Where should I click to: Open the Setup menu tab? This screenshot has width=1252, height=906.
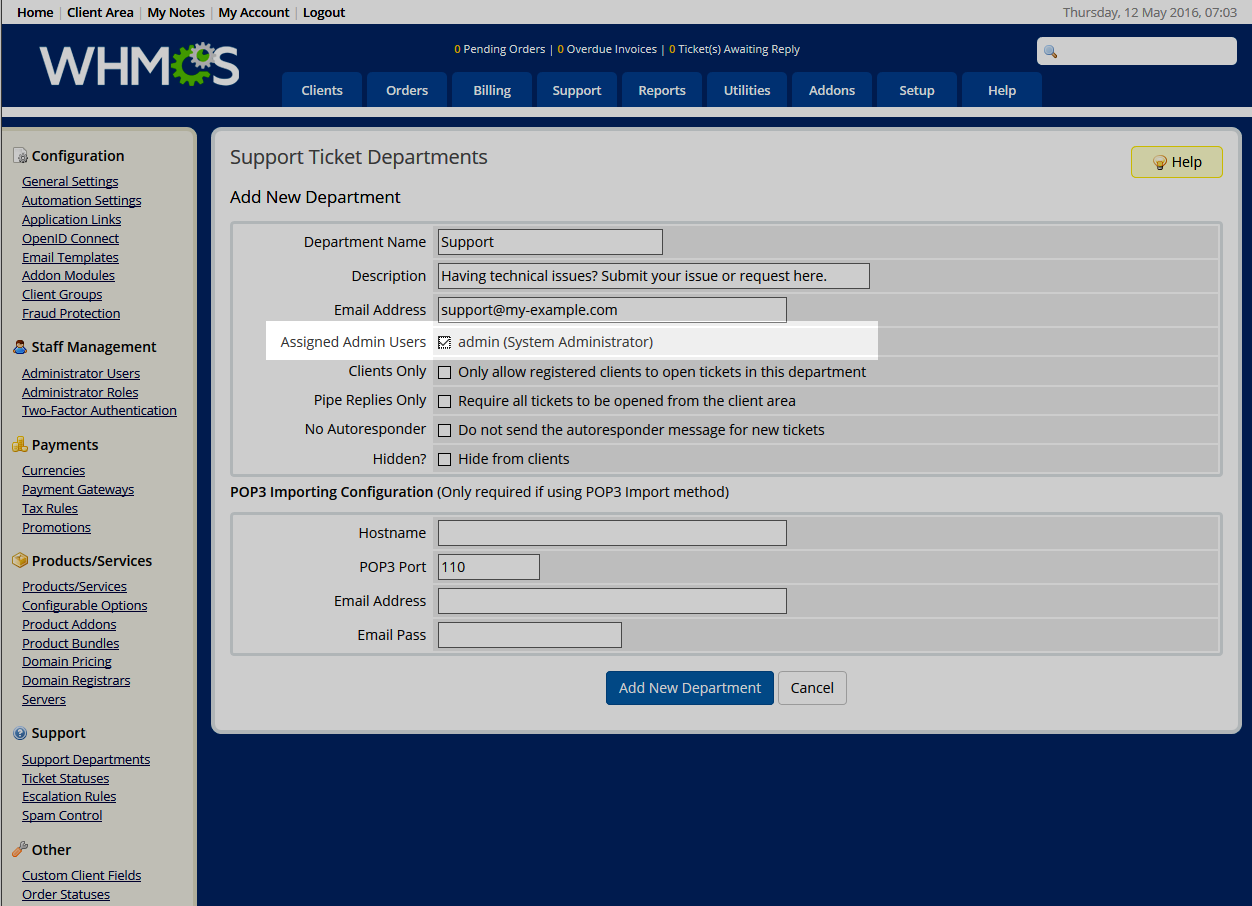[x=917, y=90]
